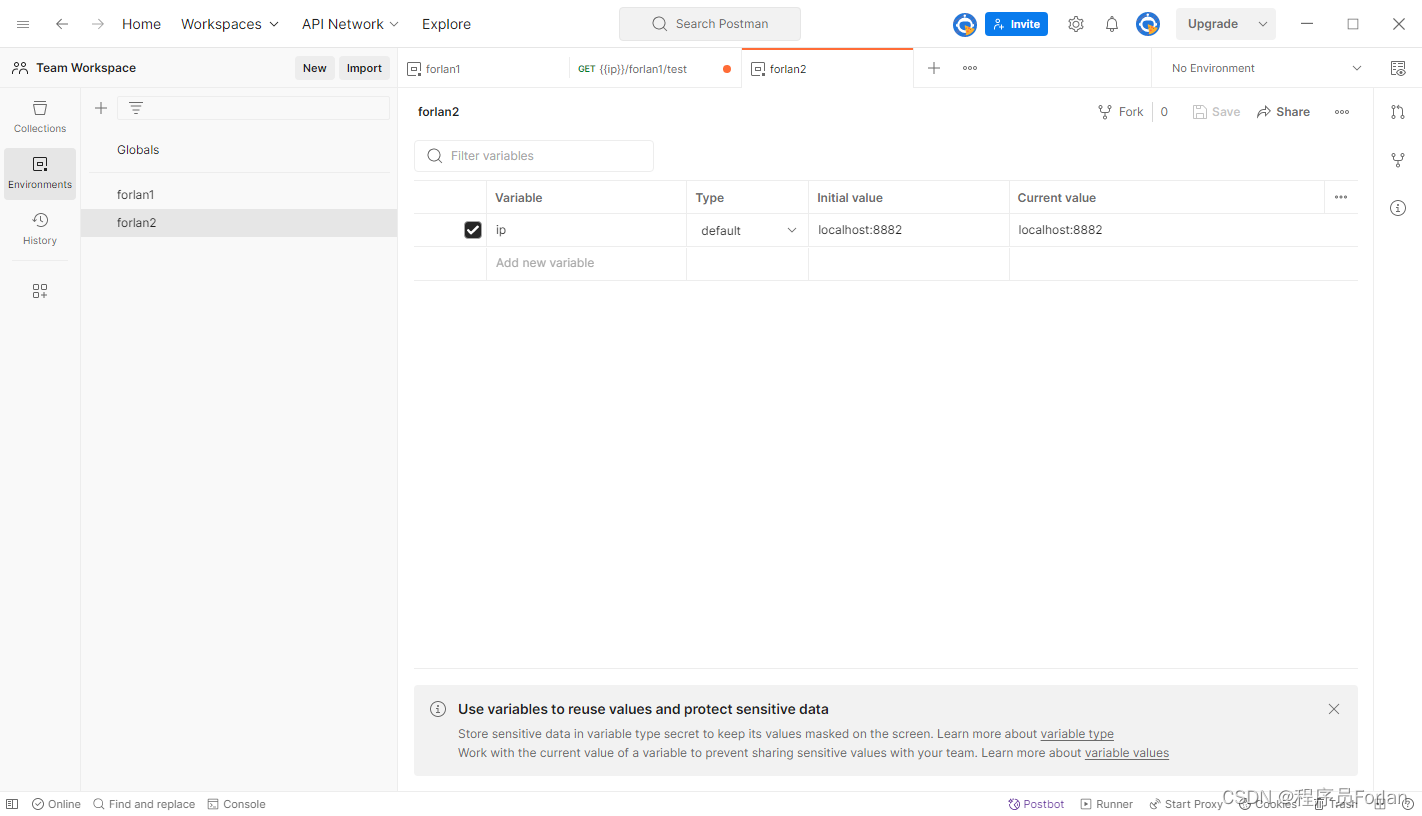Click the initial value localhost:8882 cell
Screen dimensions: 1422x816
(x=908, y=230)
